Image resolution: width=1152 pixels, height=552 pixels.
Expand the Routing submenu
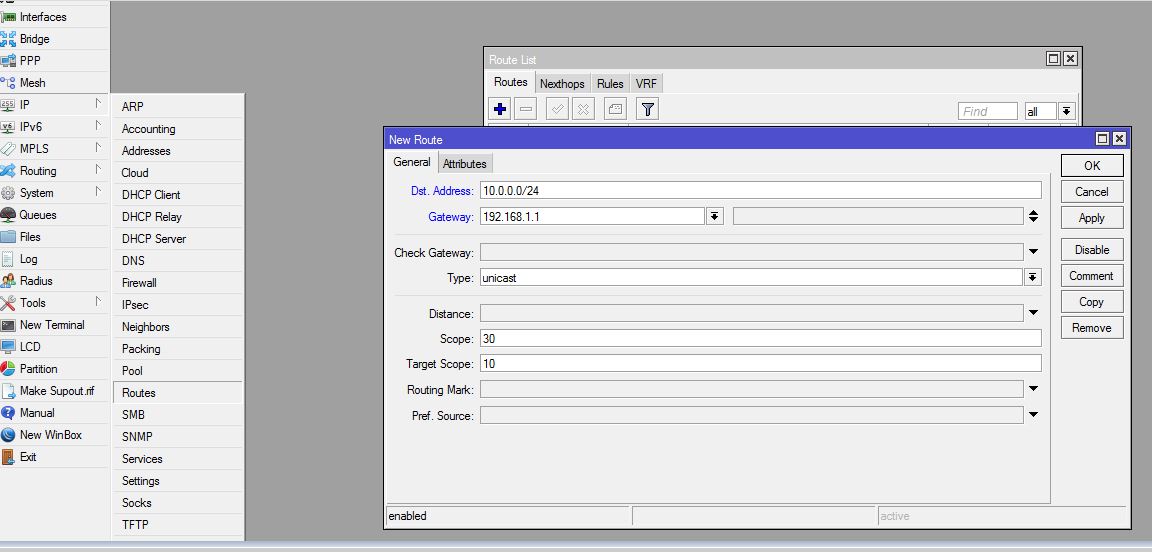tap(54, 171)
